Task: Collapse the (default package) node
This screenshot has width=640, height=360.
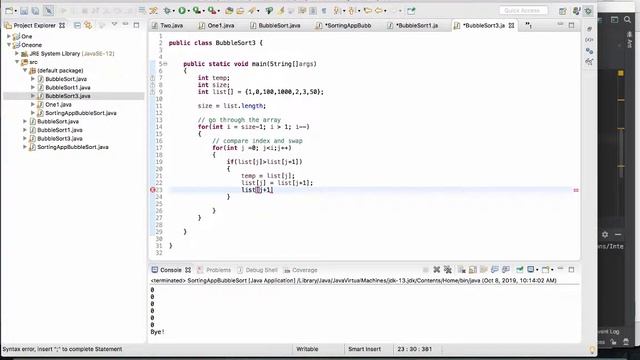Action: 25,70
